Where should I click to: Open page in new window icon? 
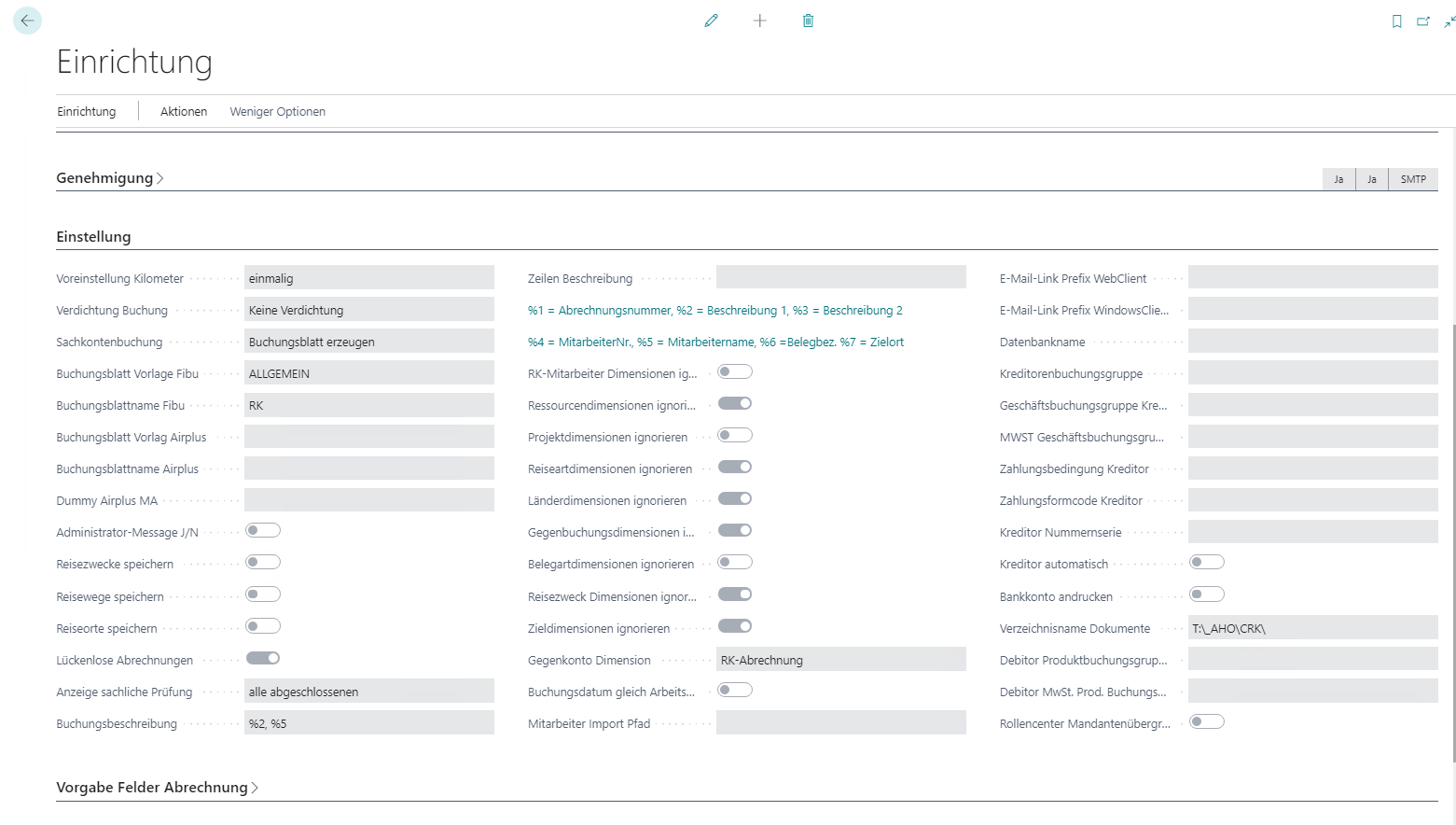[1423, 21]
